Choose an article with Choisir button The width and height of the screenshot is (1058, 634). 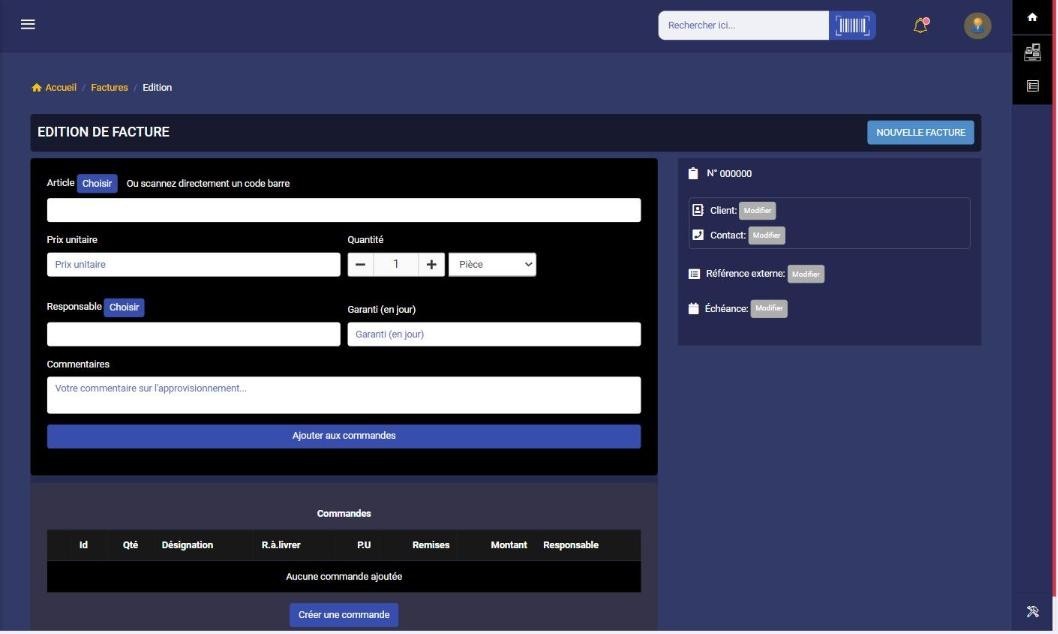tap(97, 183)
